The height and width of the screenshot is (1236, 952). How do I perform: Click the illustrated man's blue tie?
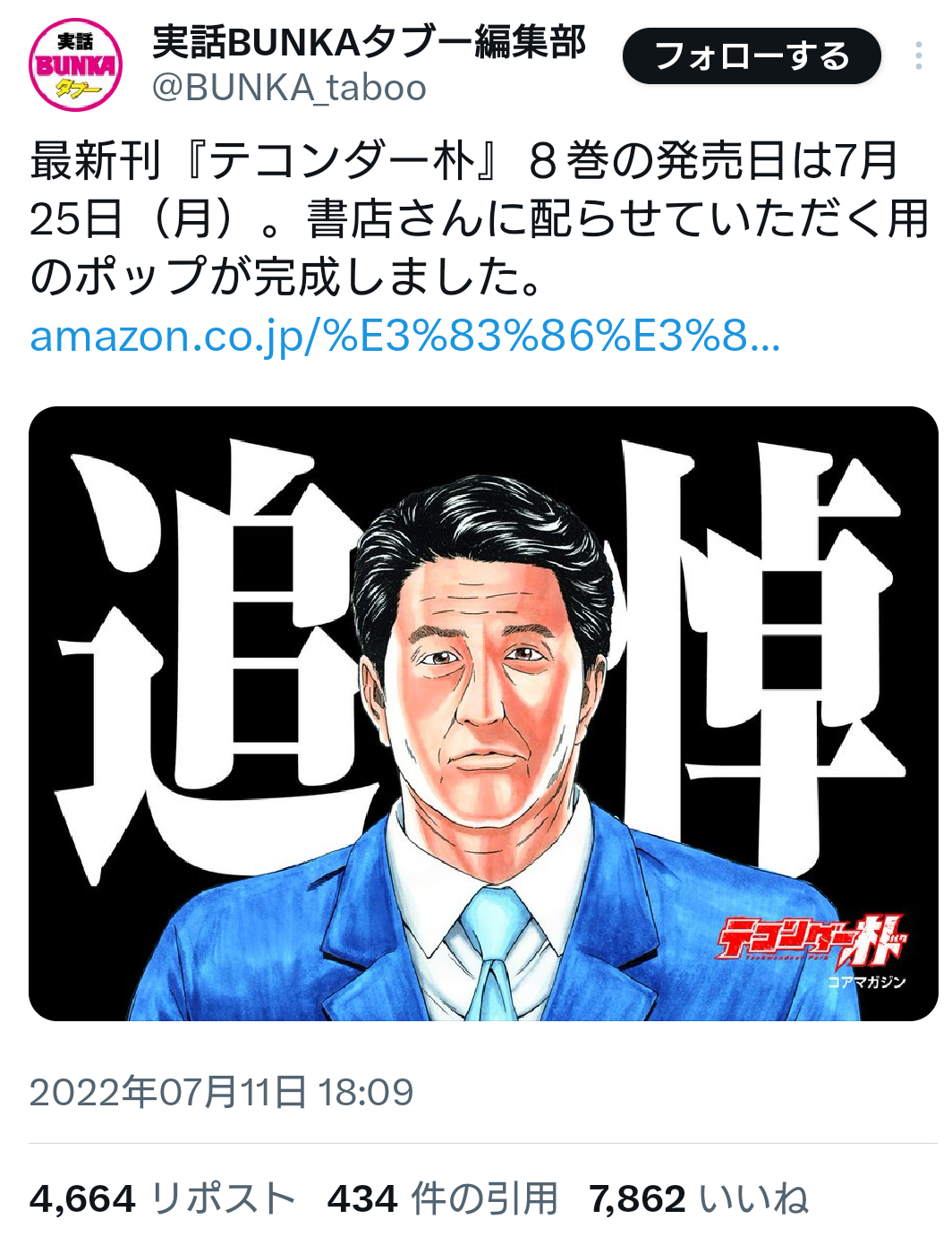click(x=491, y=952)
